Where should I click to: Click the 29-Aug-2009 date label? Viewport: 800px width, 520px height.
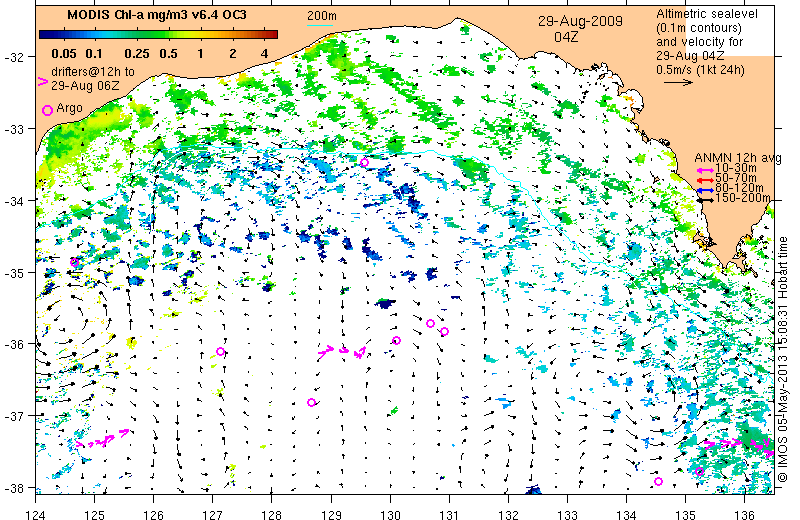[580, 21]
